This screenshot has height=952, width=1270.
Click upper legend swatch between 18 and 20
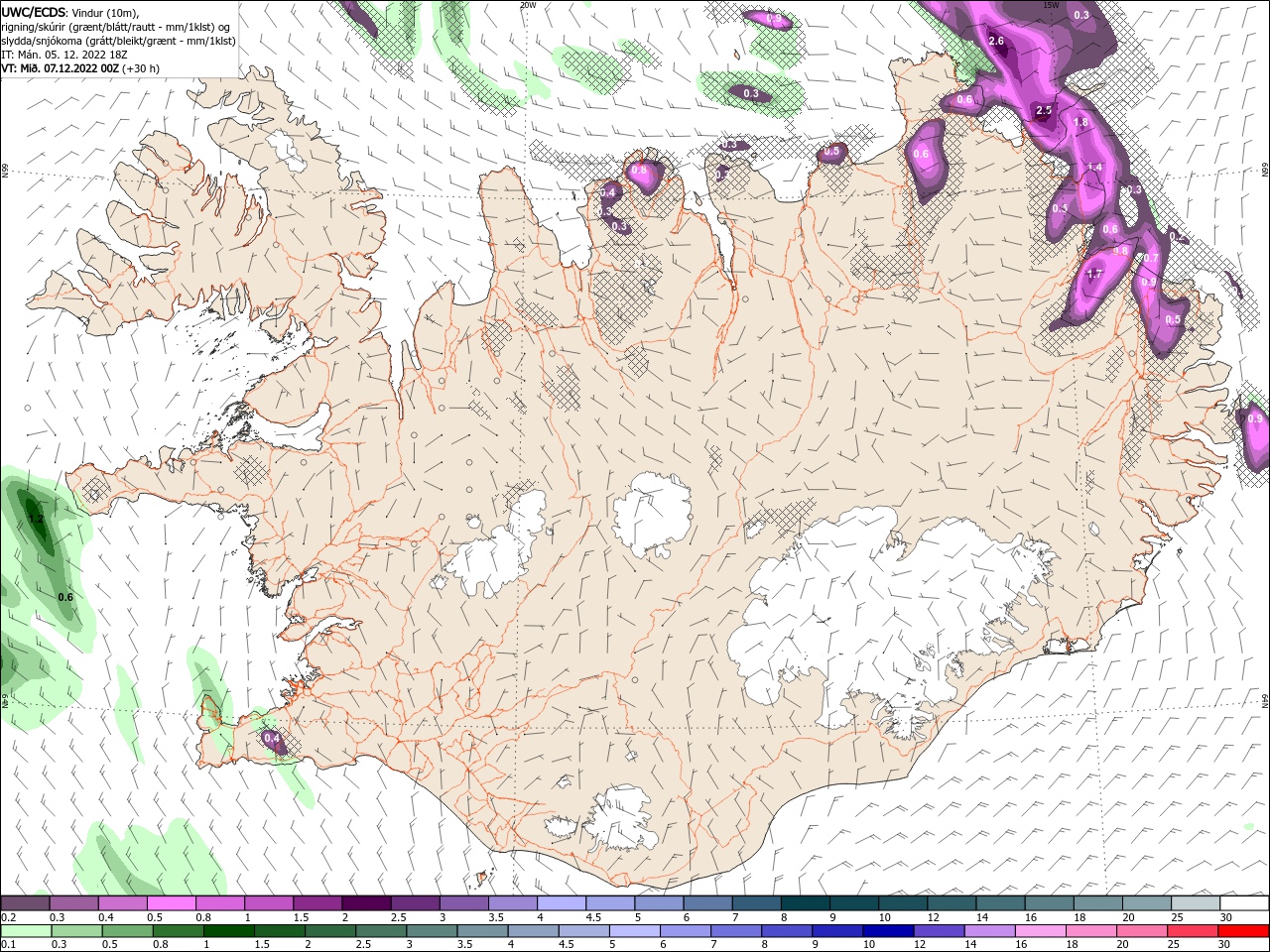1097,903
